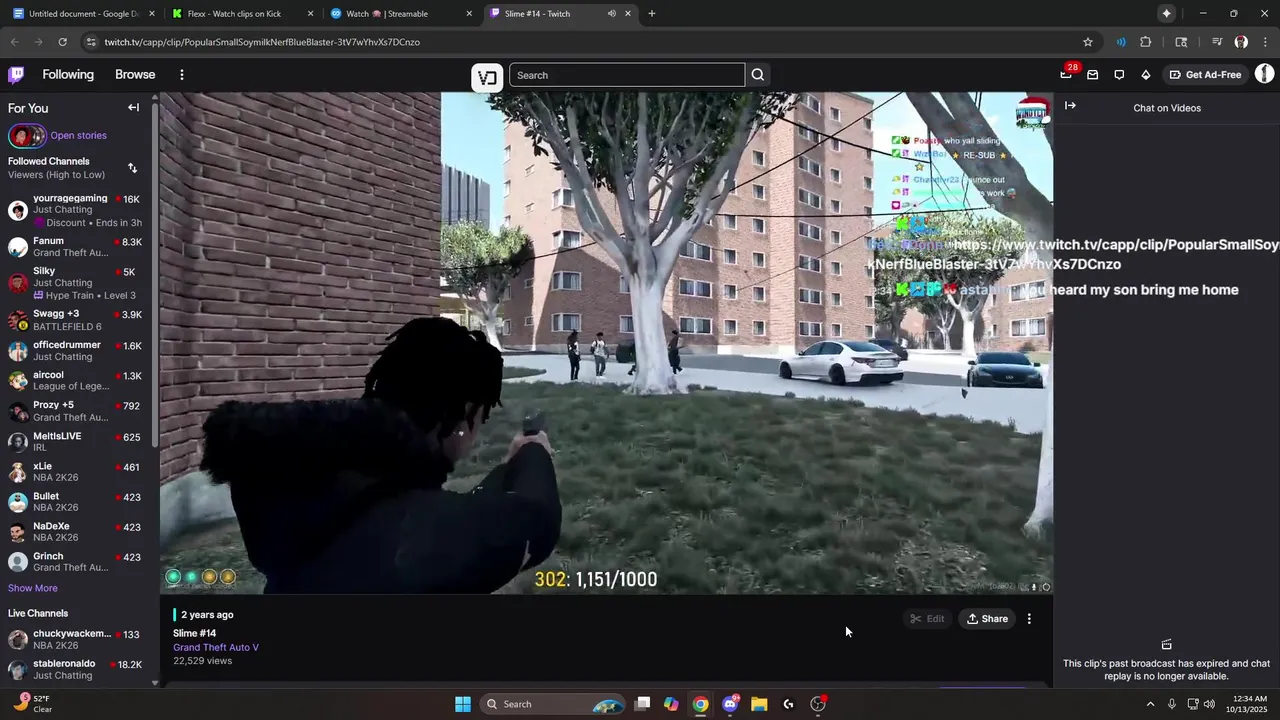Image resolution: width=1280 pixels, height=720 pixels.
Task: View site information icon in address bar
Action: 91,42
